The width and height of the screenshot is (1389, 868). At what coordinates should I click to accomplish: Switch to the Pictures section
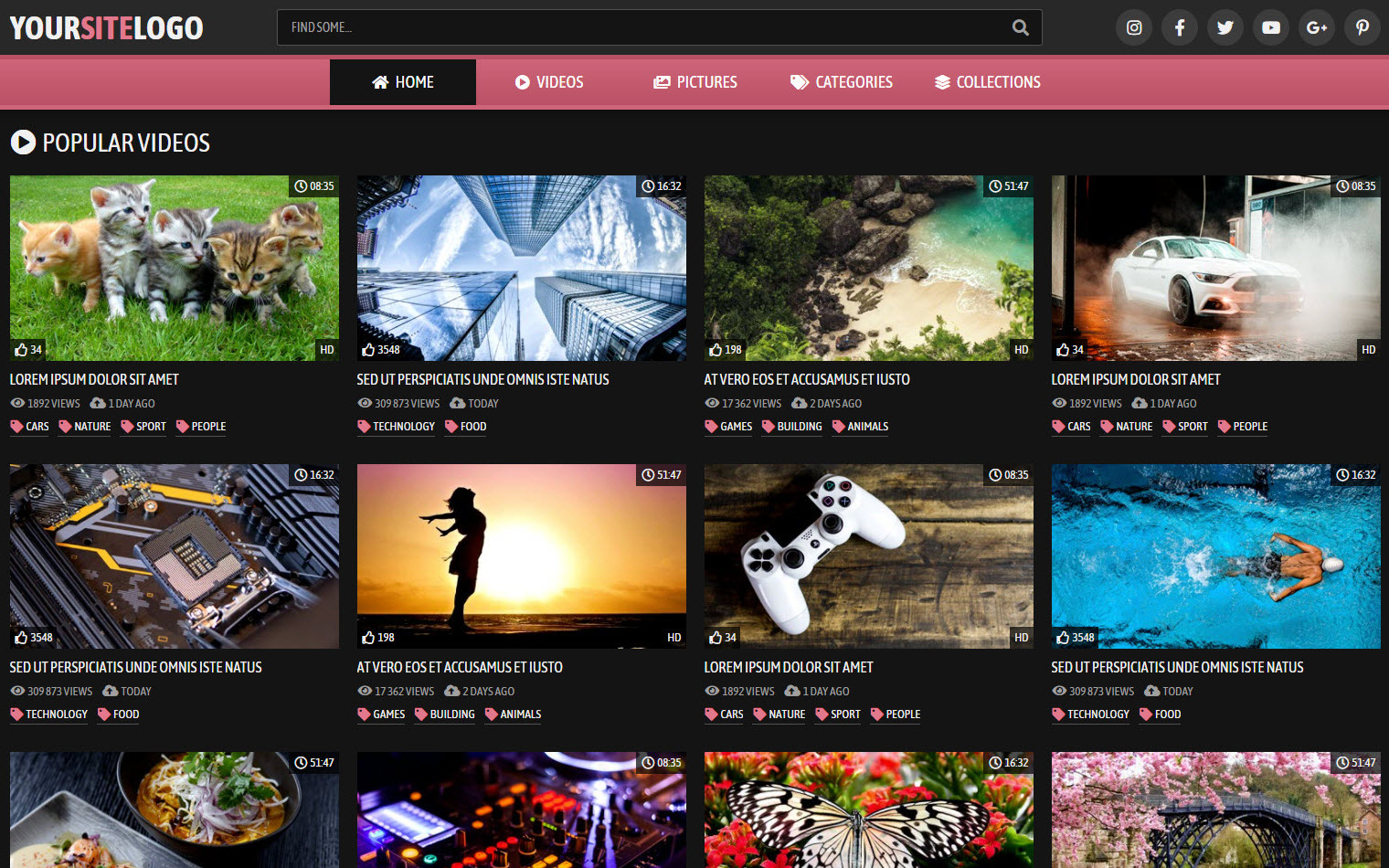(694, 82)
